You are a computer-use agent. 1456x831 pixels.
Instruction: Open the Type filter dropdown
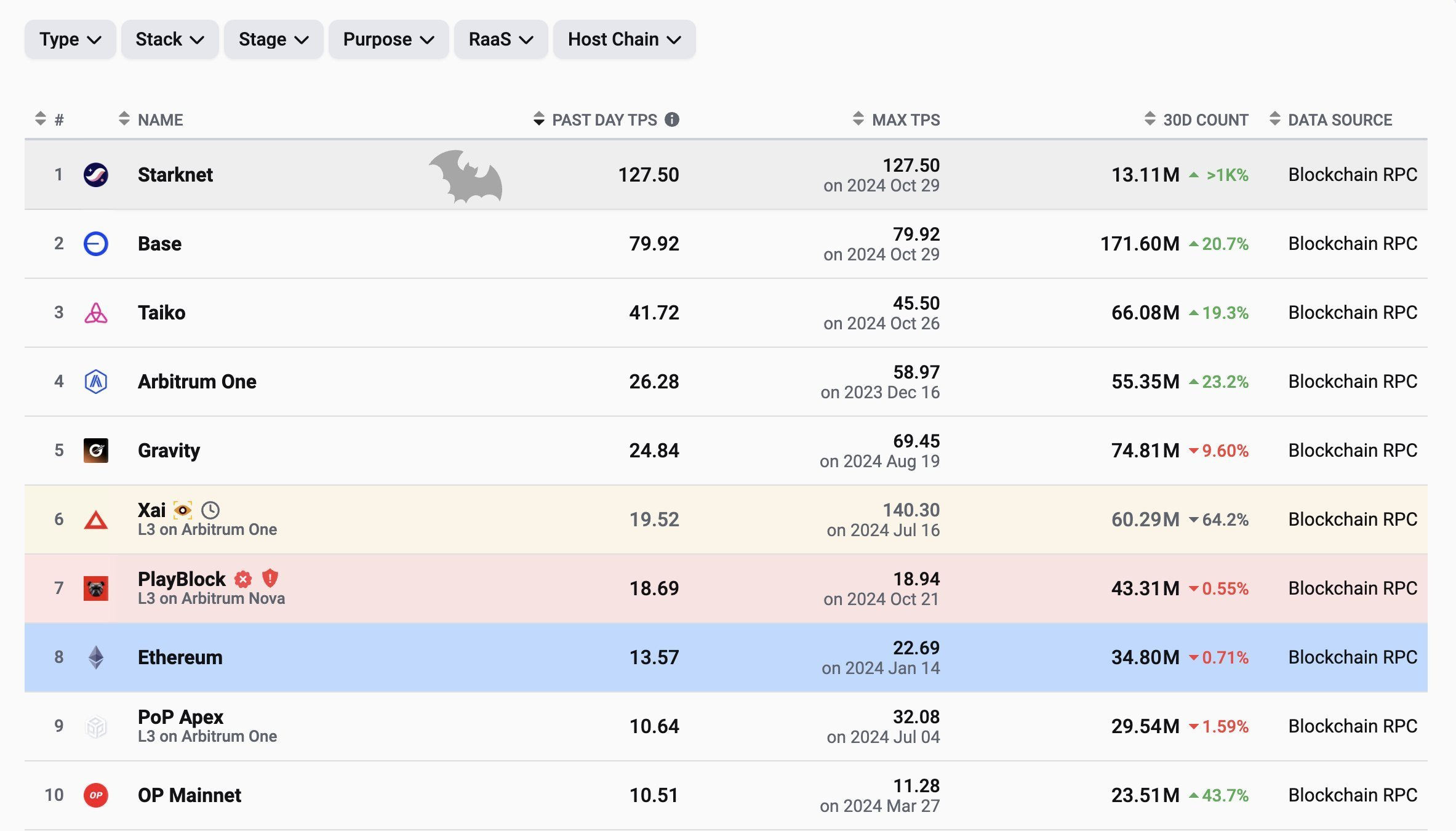pos(70,39)
